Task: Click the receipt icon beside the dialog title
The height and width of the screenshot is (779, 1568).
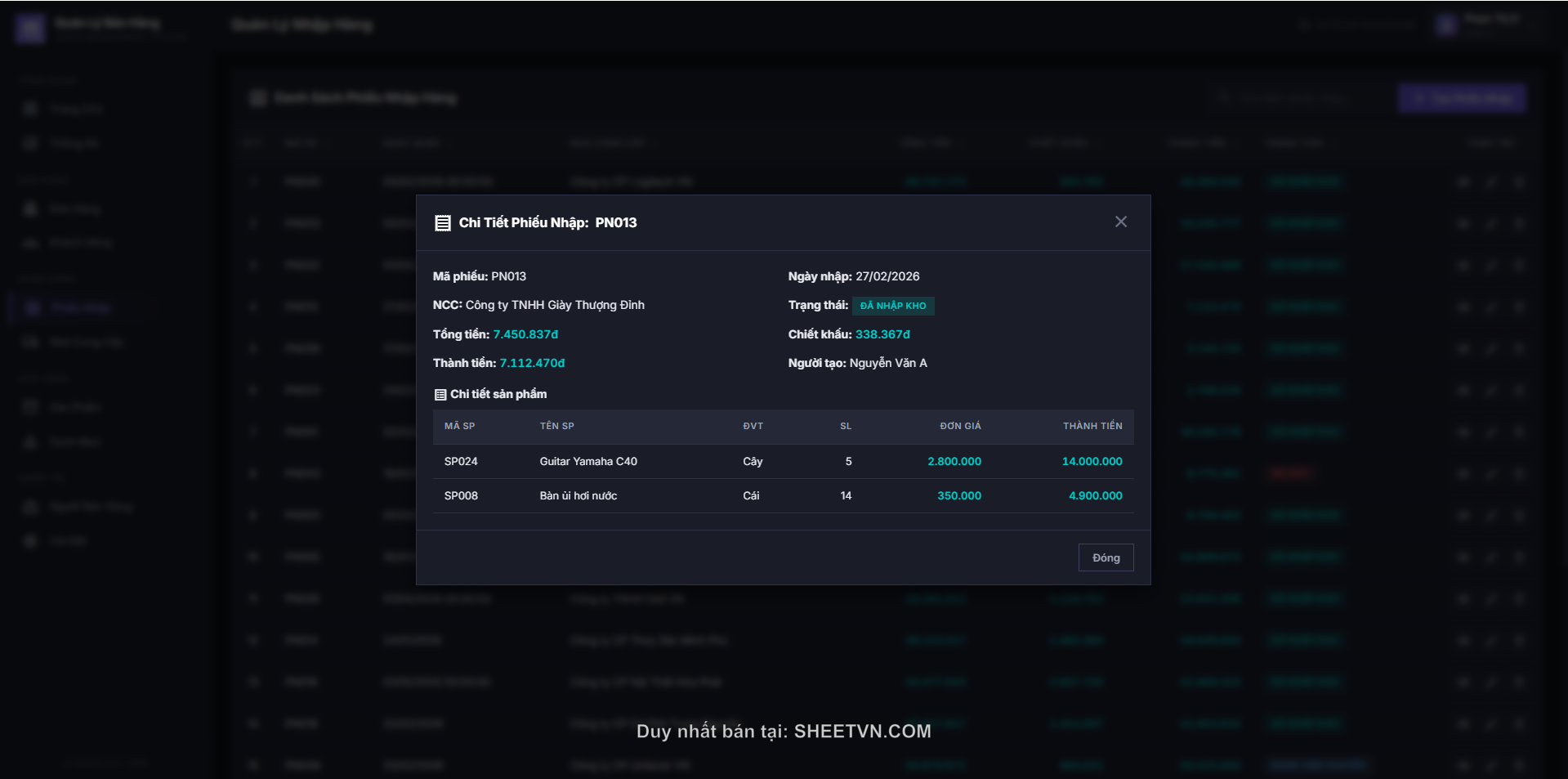Action: [443, 223]
